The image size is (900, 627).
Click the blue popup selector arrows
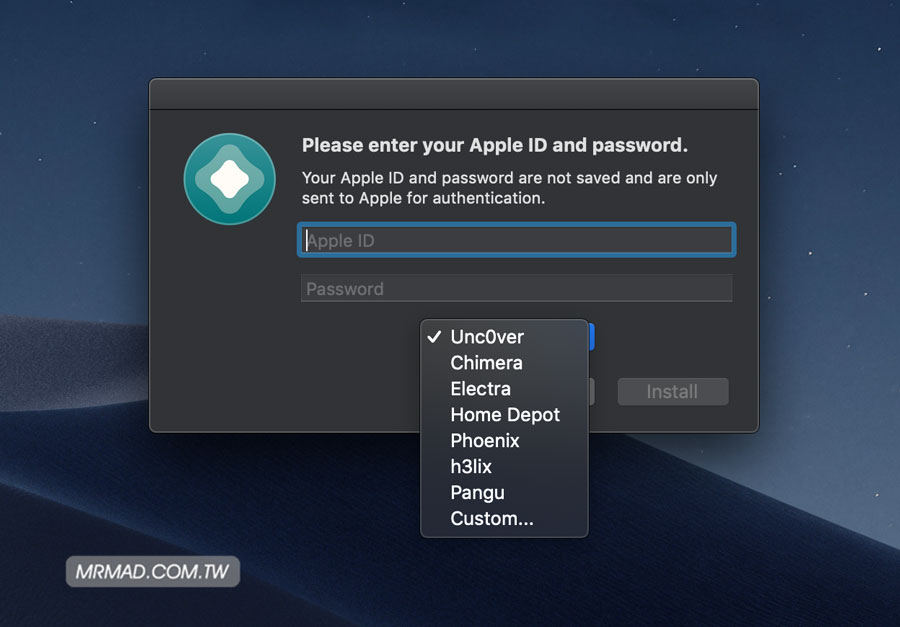(x=592, y=337)
